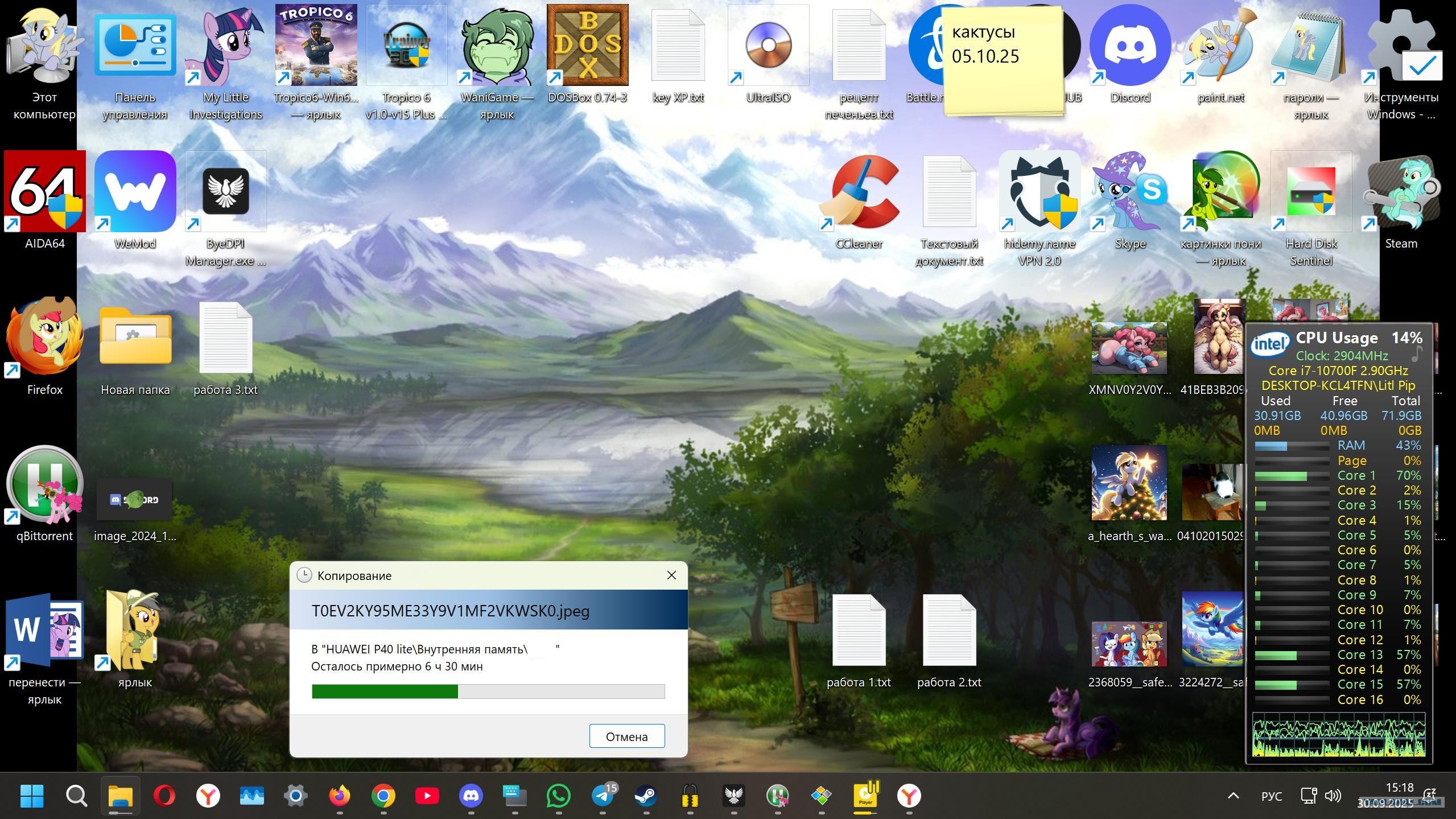Switch to the yellow Player app on taskbar
The image size is (1456, 819).
[865, 795]
